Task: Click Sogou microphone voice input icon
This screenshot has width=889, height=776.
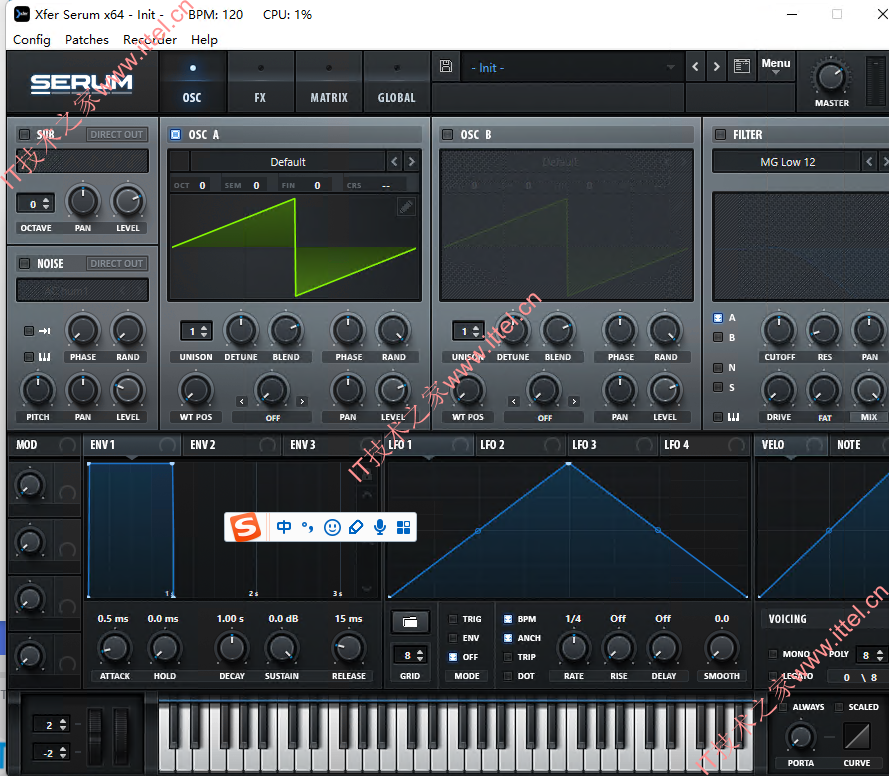Action: 380,528
